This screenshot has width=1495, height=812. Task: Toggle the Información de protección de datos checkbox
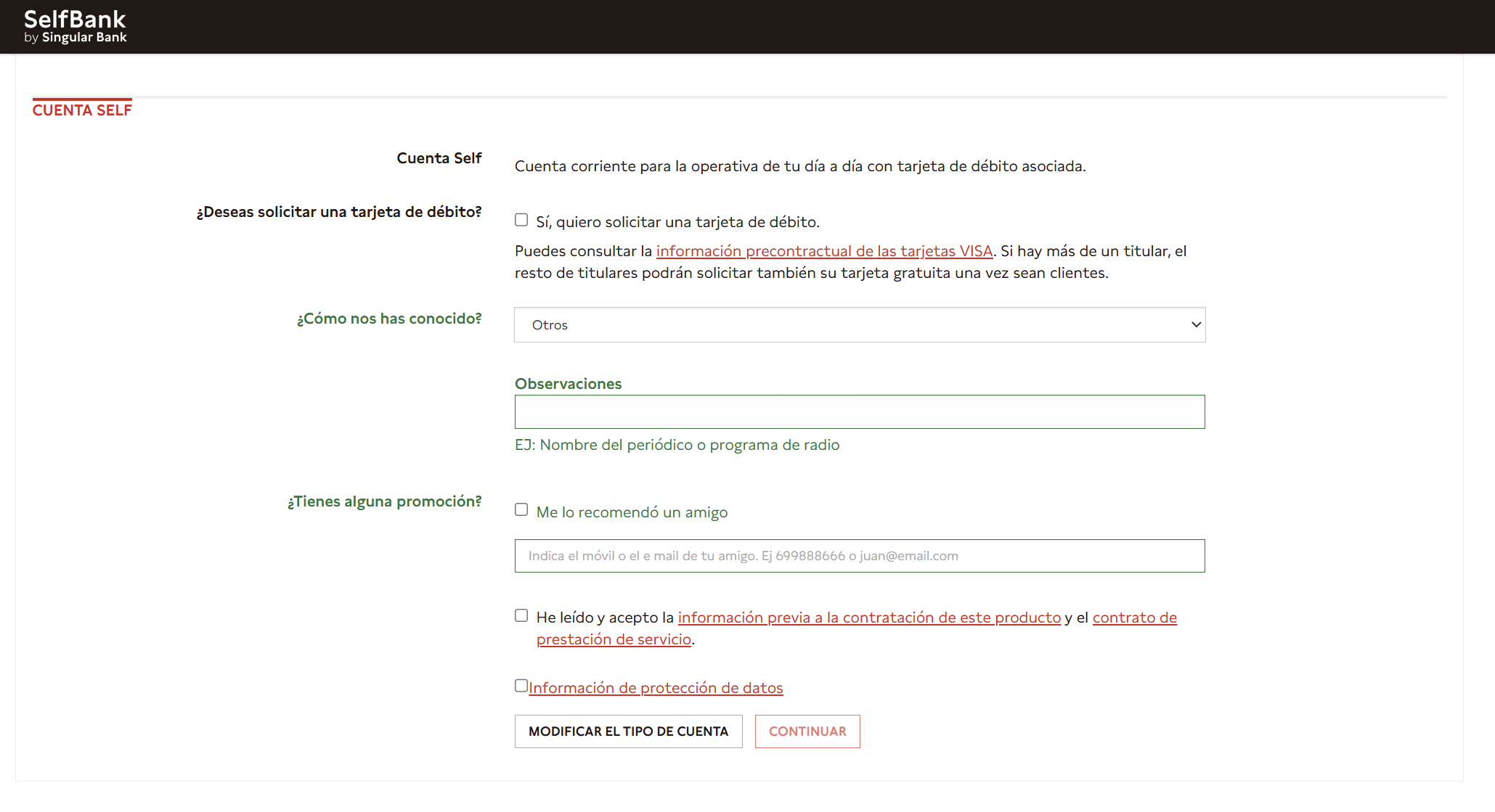tap(521, 684)
